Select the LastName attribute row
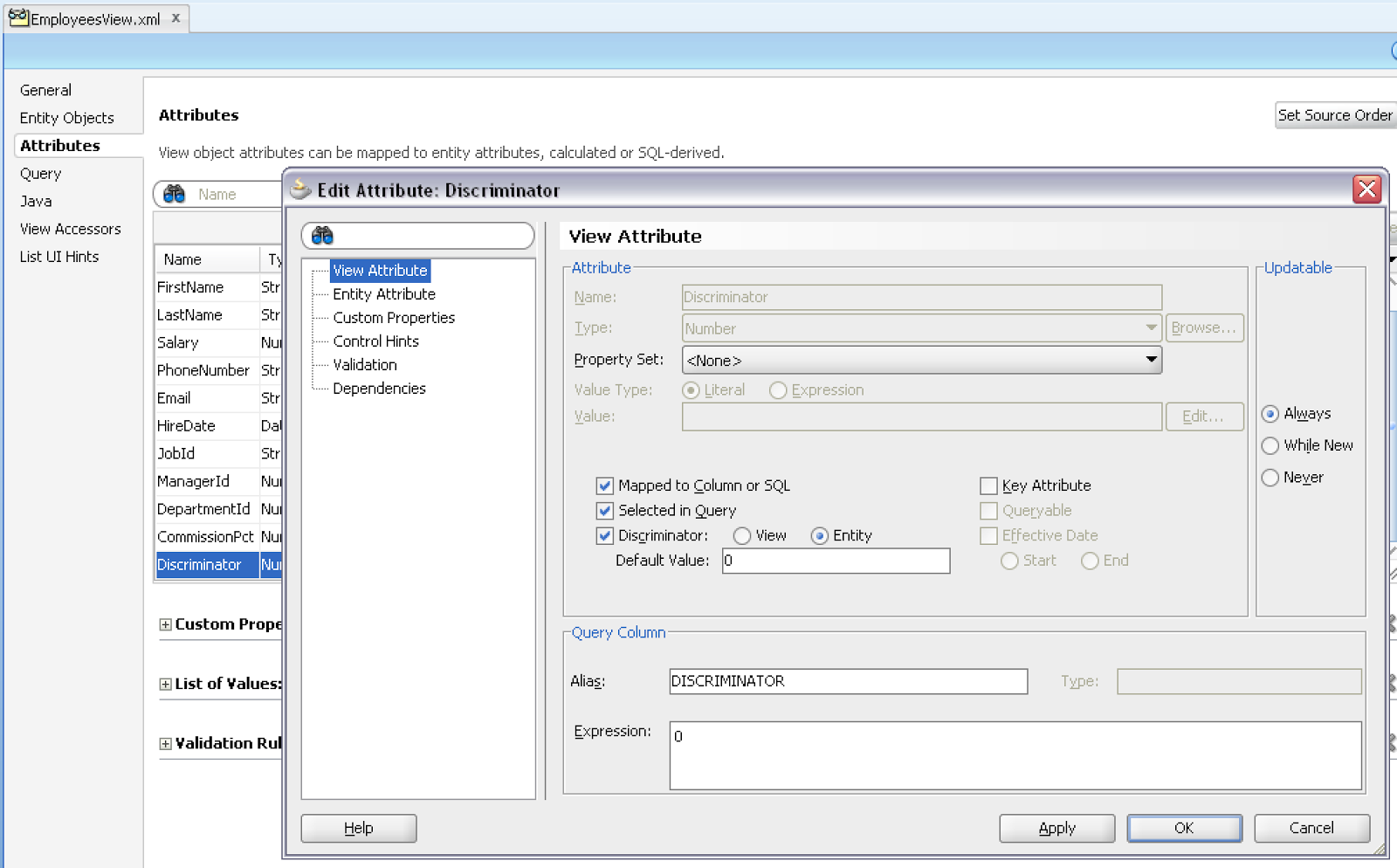This screenshot has height=868, width=1397. pyautogui.click(x=219, y=315)
